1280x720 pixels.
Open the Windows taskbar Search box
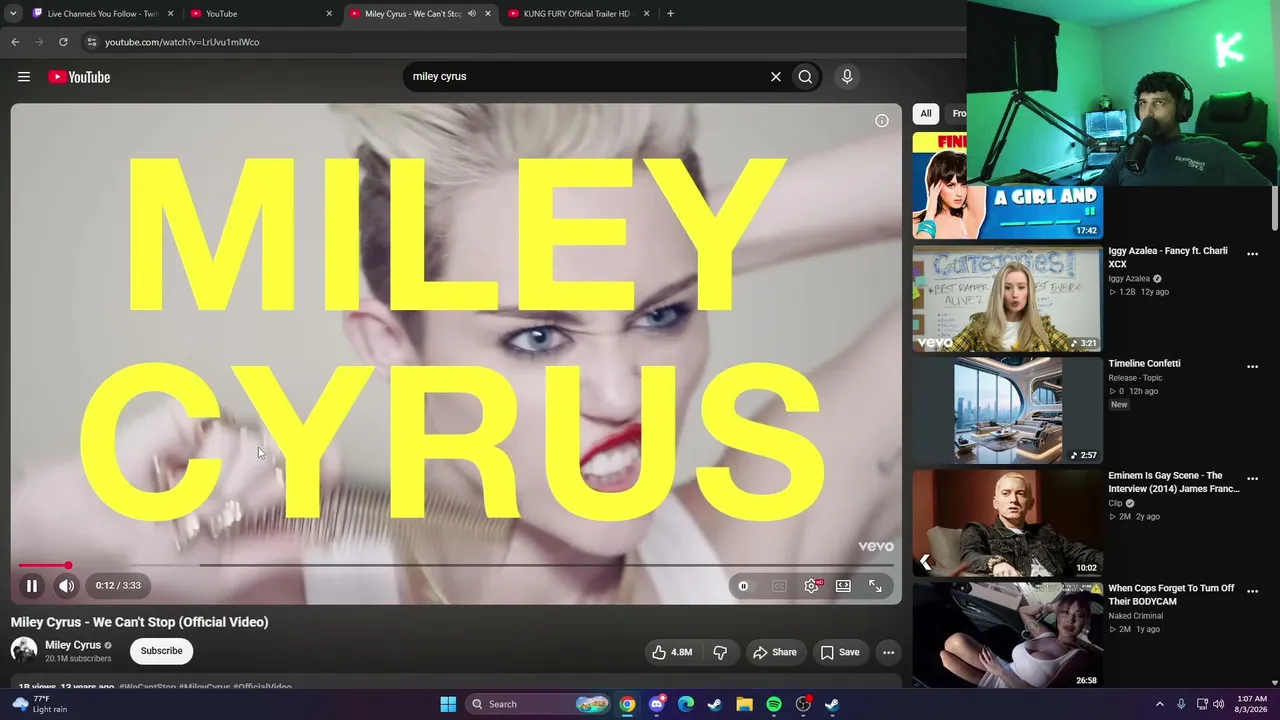540,704
